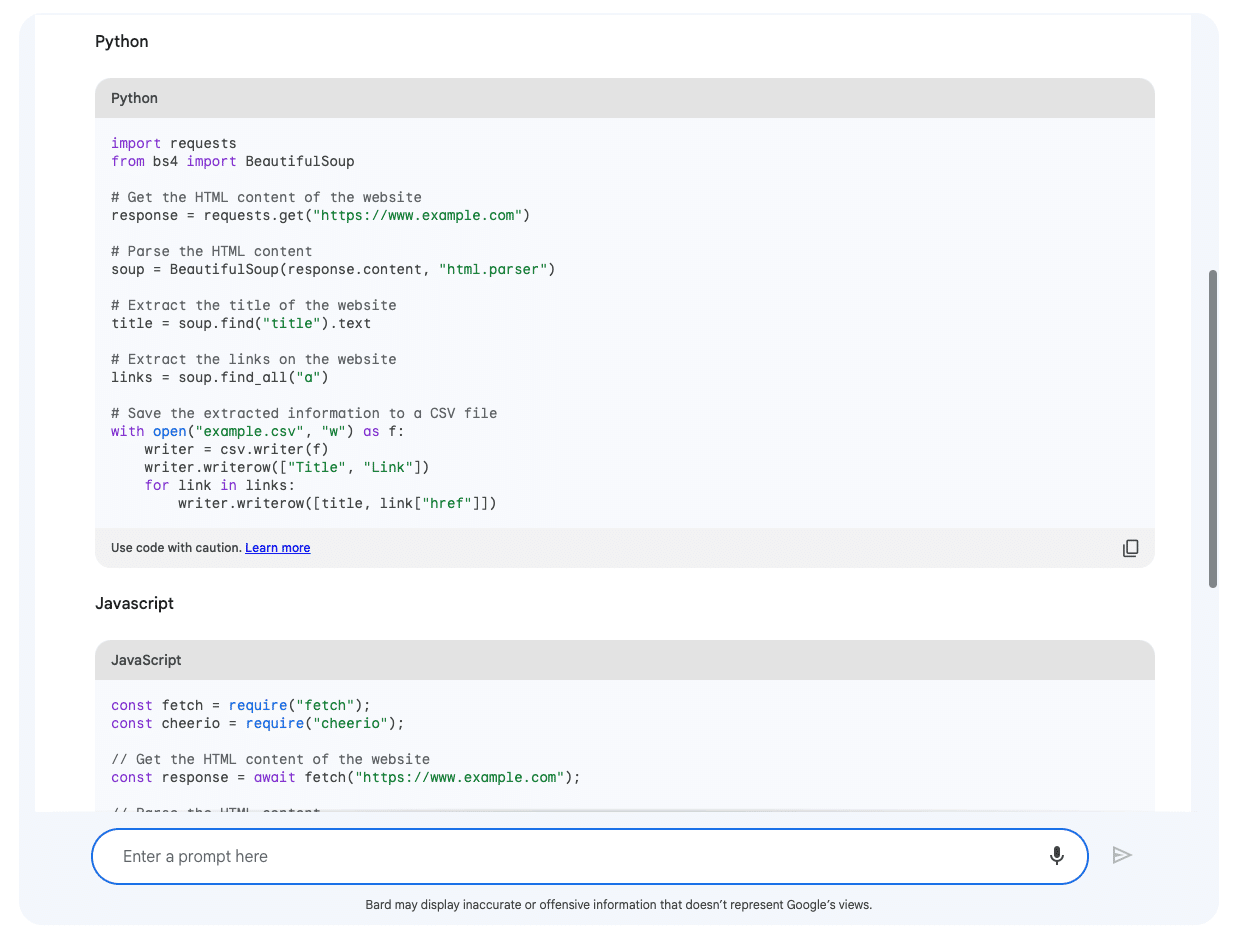Click the 'Use code with caution' text
The image size is (1238, 942).
tap(176, 548)
